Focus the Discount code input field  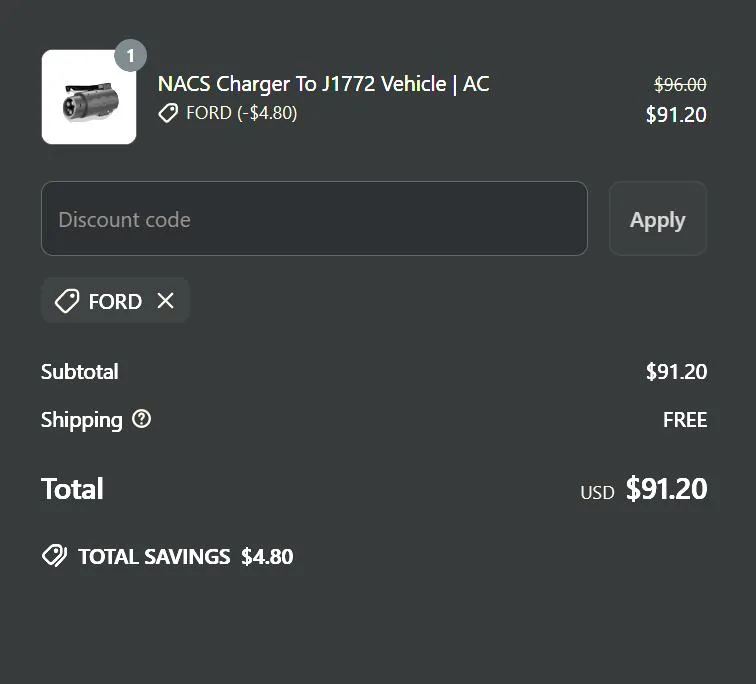click(x=314, y=219)
